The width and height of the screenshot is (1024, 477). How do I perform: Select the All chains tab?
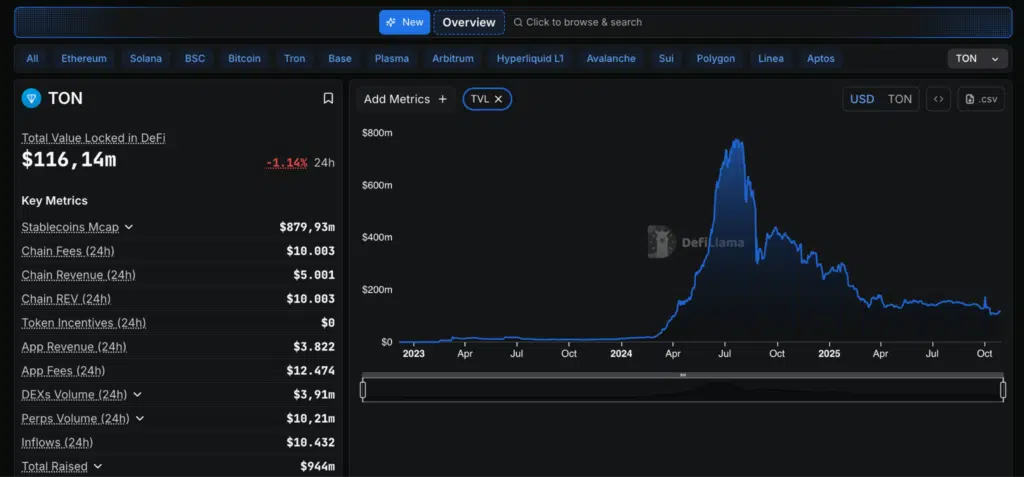32,59
